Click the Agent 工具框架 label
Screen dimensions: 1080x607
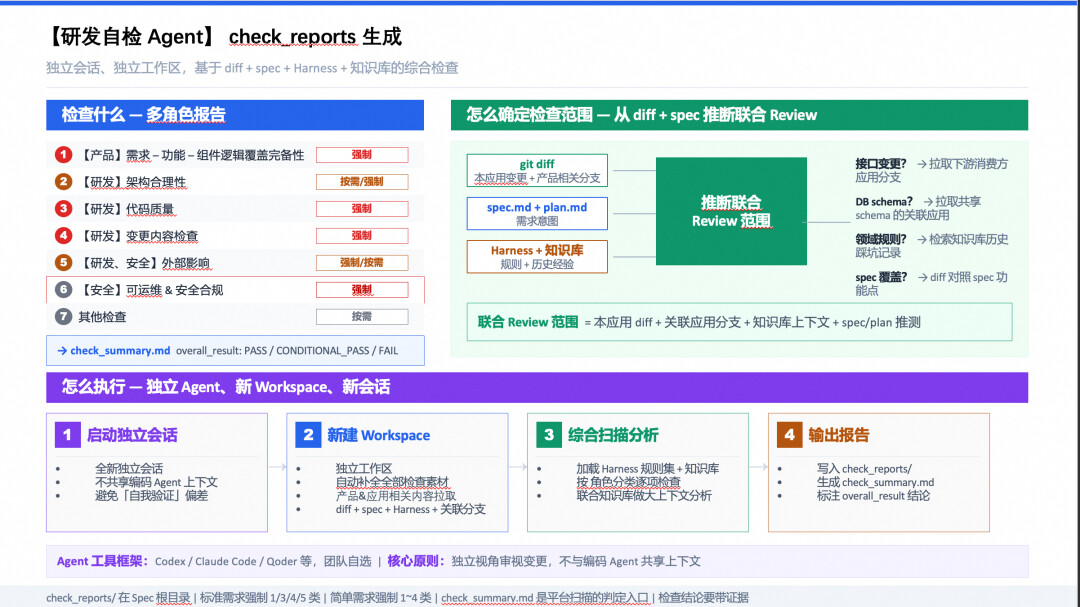pyautogui.click(x=103, y=561)
